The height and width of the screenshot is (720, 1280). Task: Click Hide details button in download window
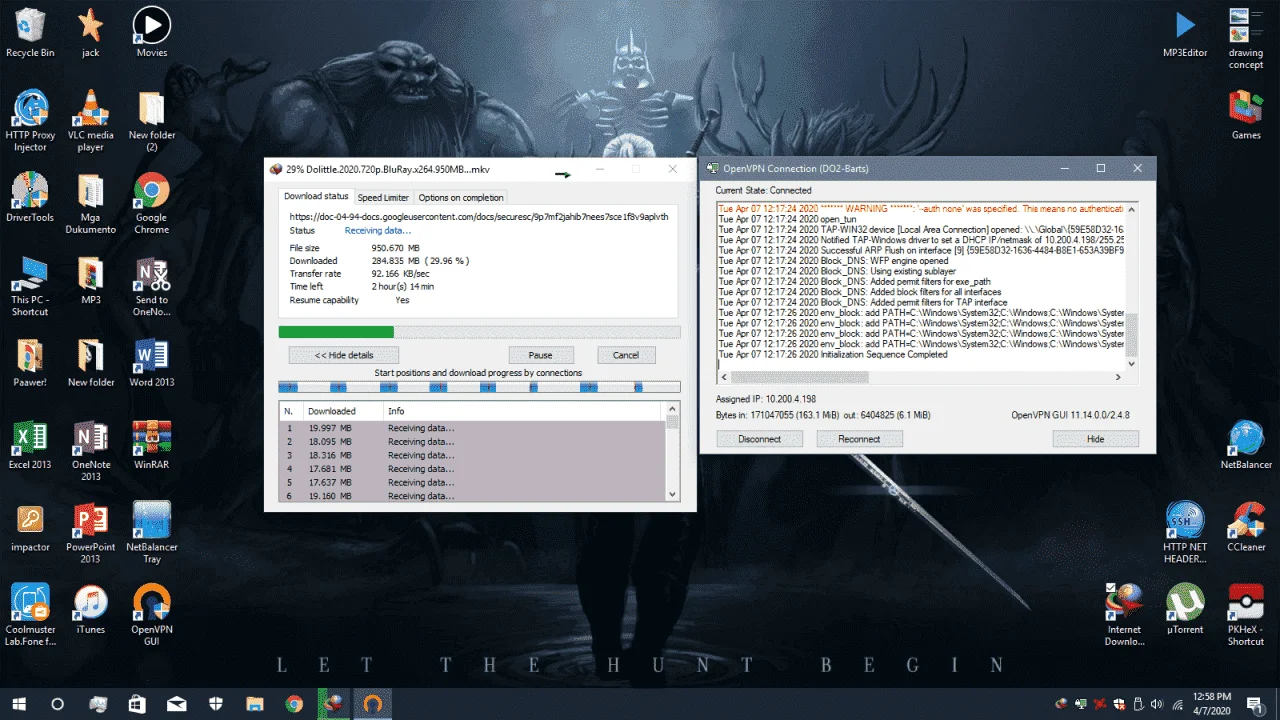click(344, 355)
